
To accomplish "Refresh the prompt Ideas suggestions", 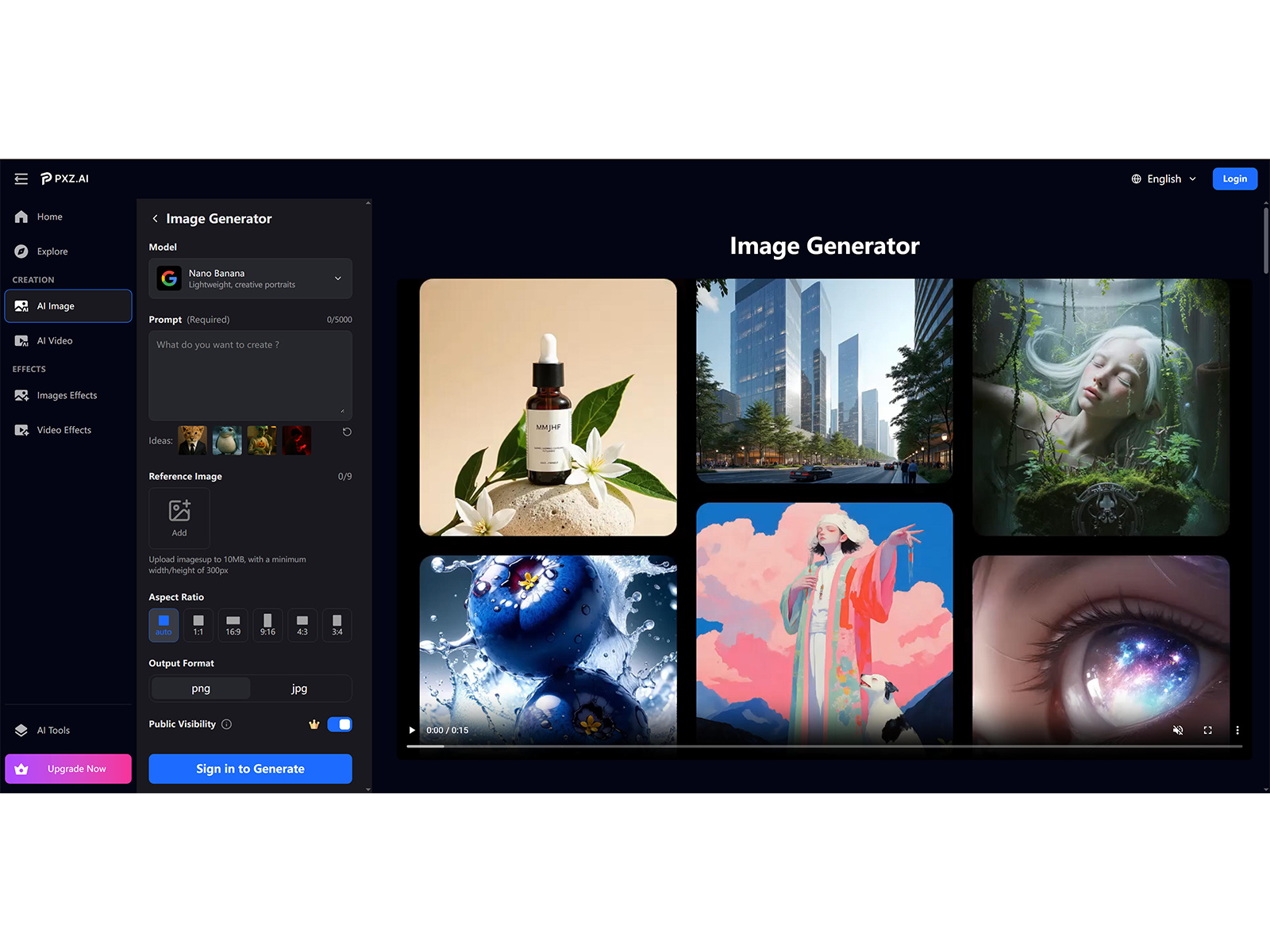I will pos(346,431).
